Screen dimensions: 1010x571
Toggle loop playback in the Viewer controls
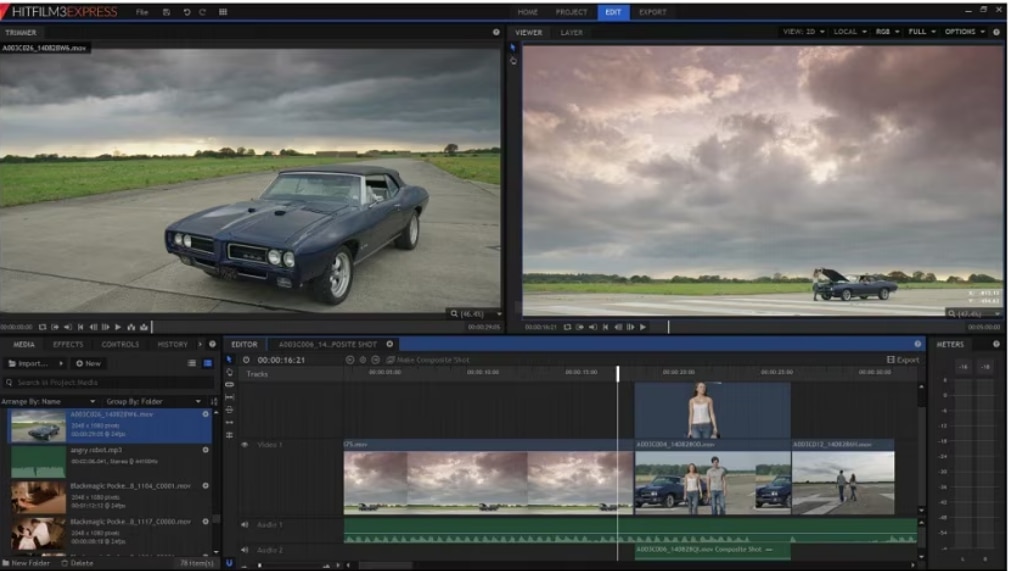click(567, 327)
